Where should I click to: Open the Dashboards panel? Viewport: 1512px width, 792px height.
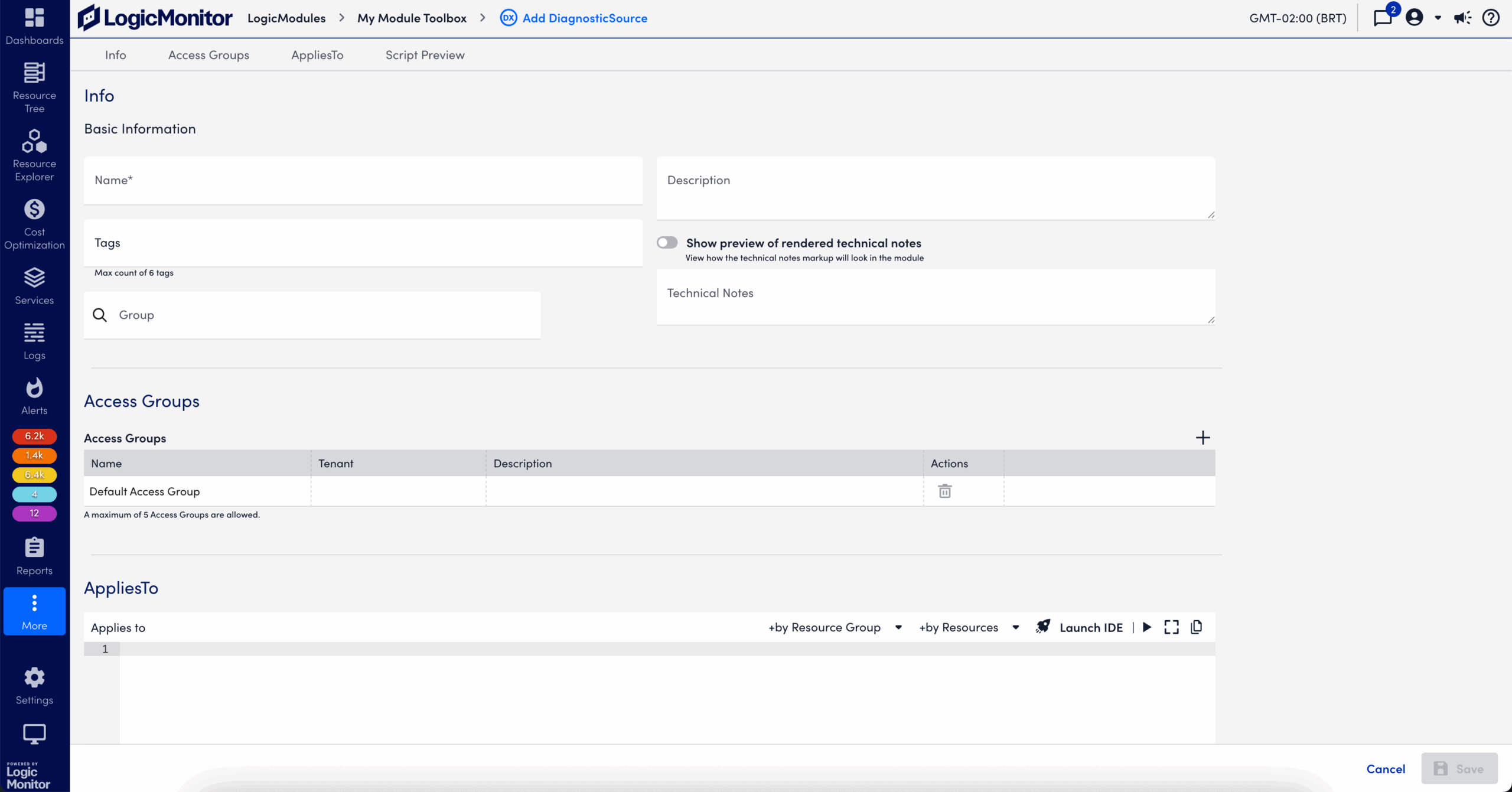pyautogui.click(x=34, y=25)
